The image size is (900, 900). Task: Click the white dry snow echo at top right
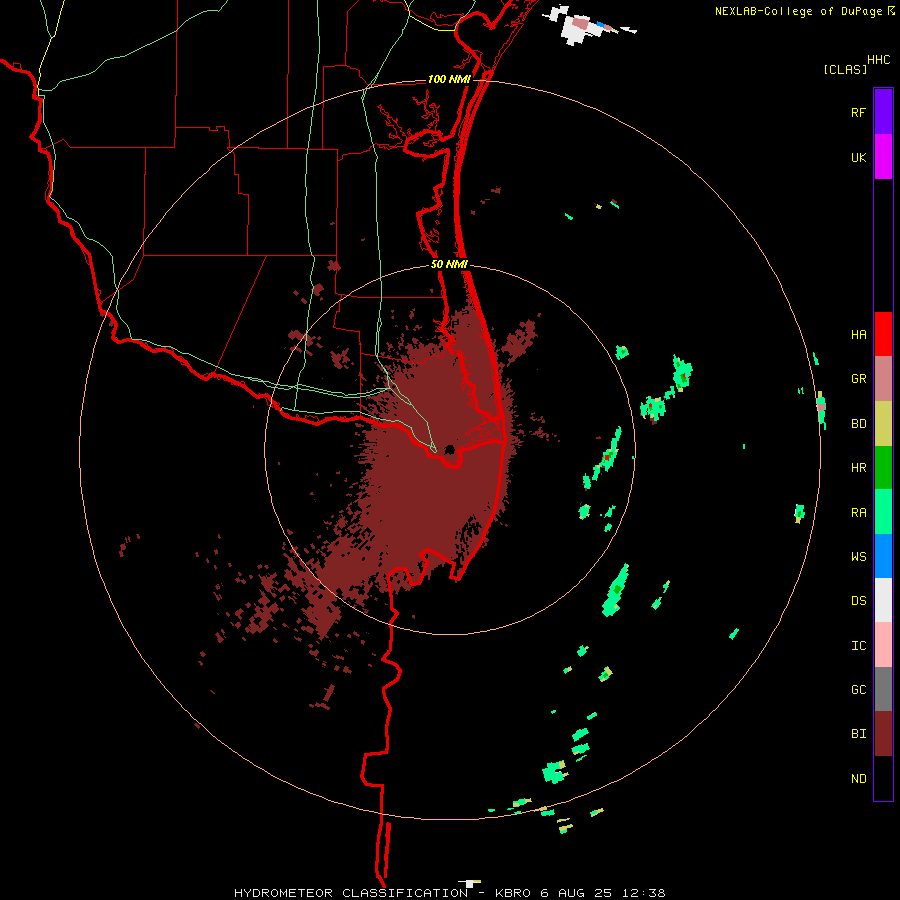pos(580,25)
